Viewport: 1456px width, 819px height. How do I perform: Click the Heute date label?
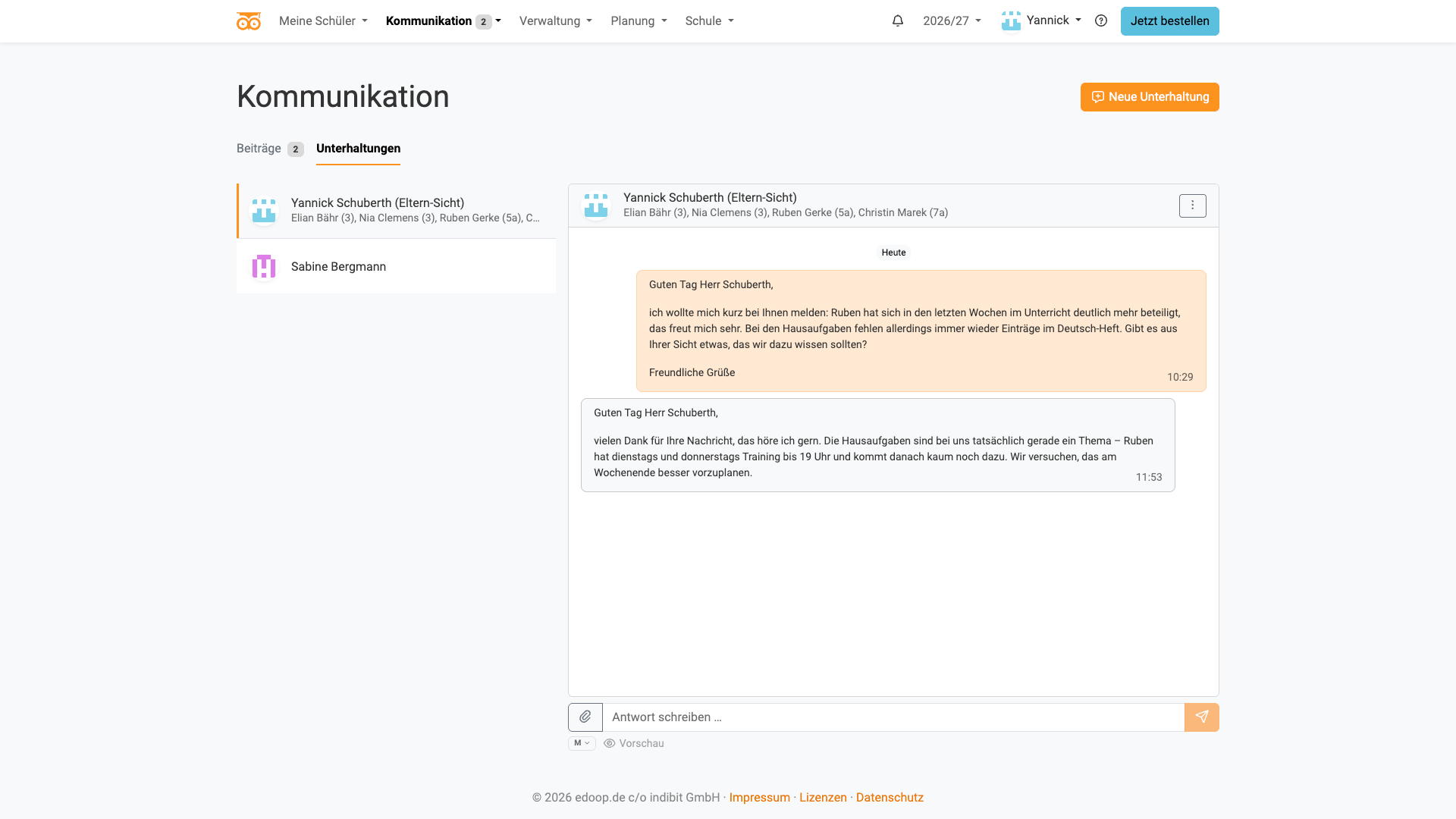[x=893, y=253]
